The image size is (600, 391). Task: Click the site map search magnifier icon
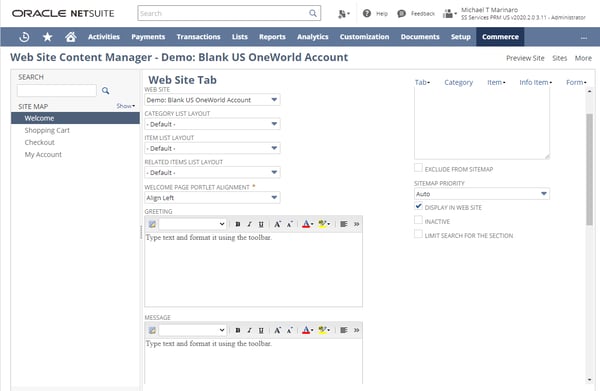[x=106, y=91]
